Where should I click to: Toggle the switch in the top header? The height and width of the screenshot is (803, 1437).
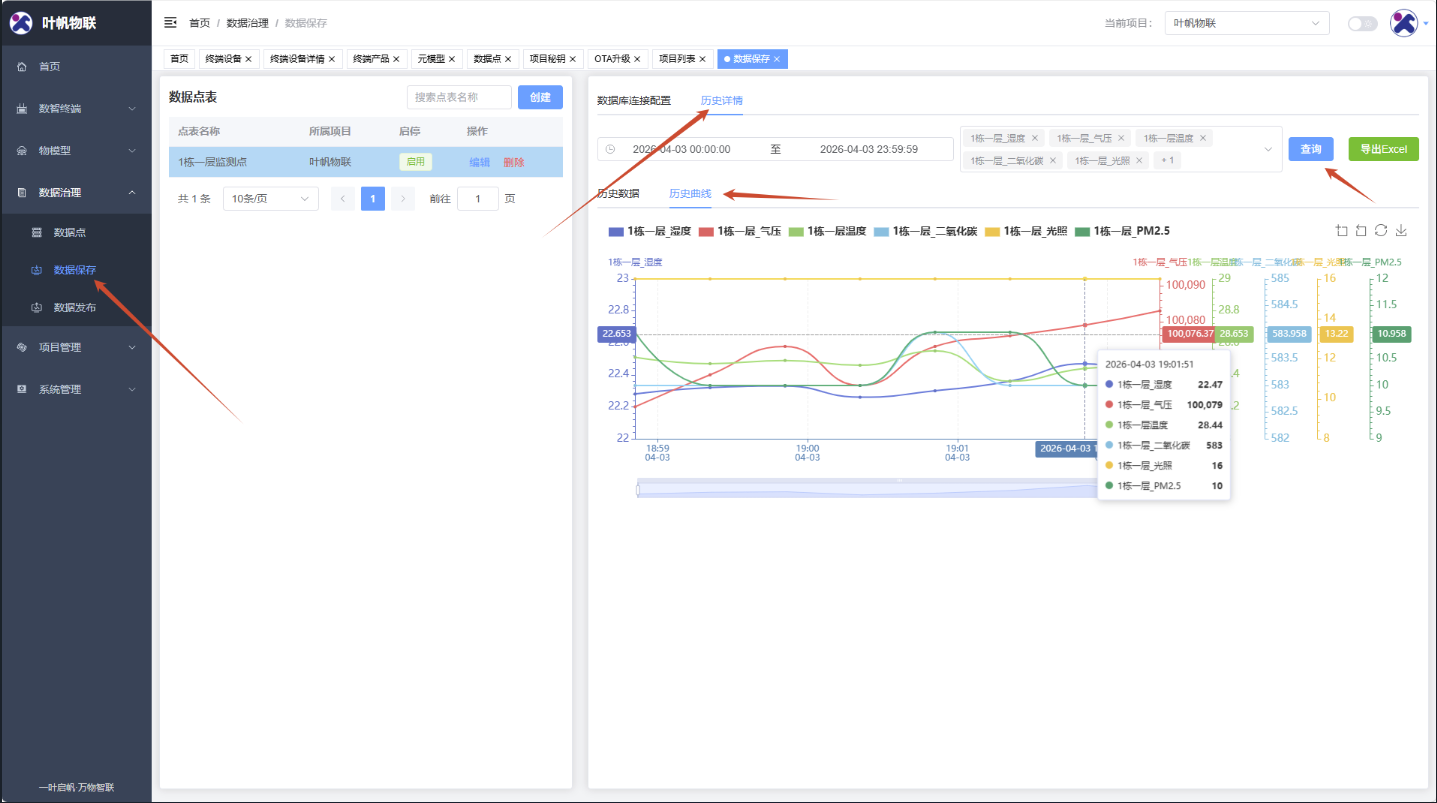point(1362,23)
